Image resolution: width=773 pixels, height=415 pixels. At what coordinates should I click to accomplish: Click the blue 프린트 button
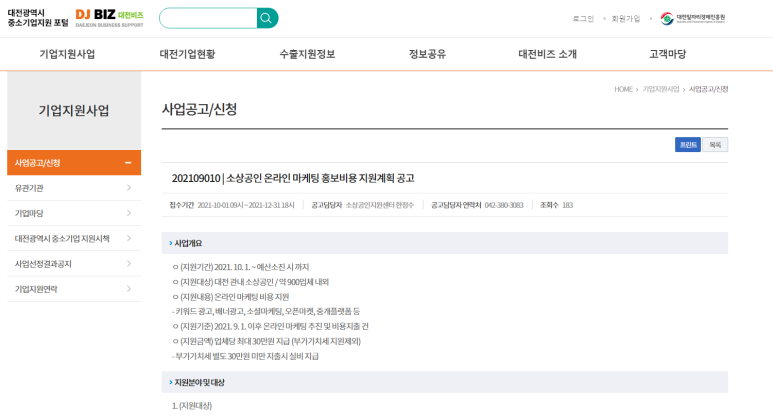tap(688, 144)
